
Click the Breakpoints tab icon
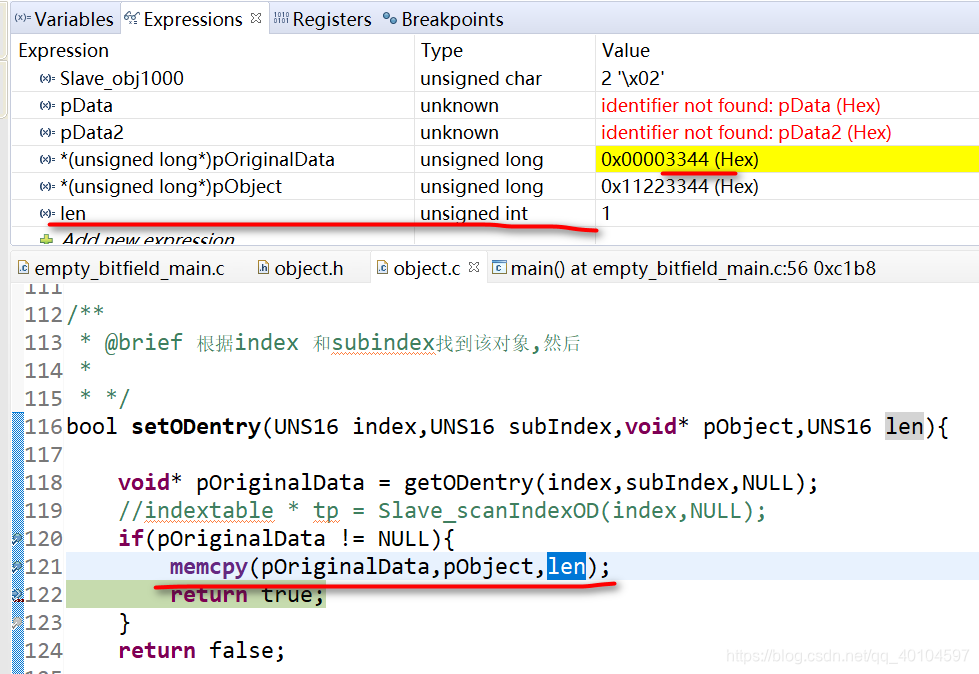tap(390, 19)
